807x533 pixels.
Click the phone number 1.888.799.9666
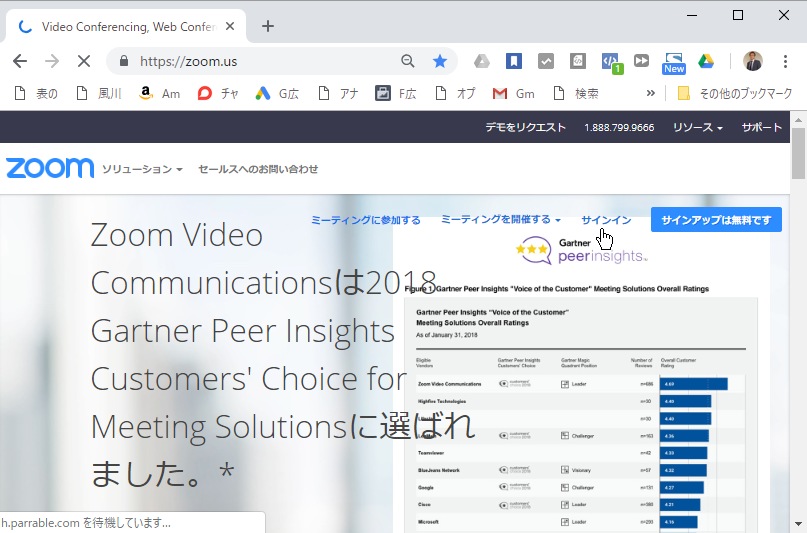point(619,128)
